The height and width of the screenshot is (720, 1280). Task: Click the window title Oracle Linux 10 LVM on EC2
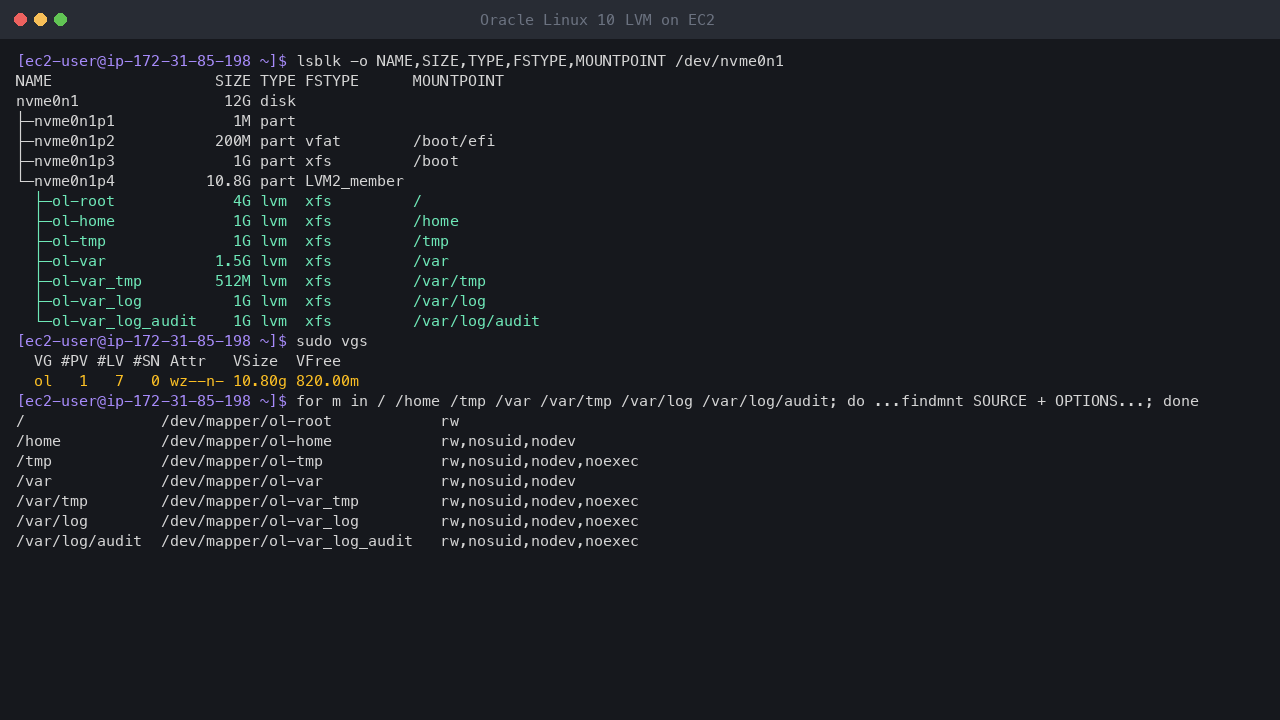[x=597, y=20]
